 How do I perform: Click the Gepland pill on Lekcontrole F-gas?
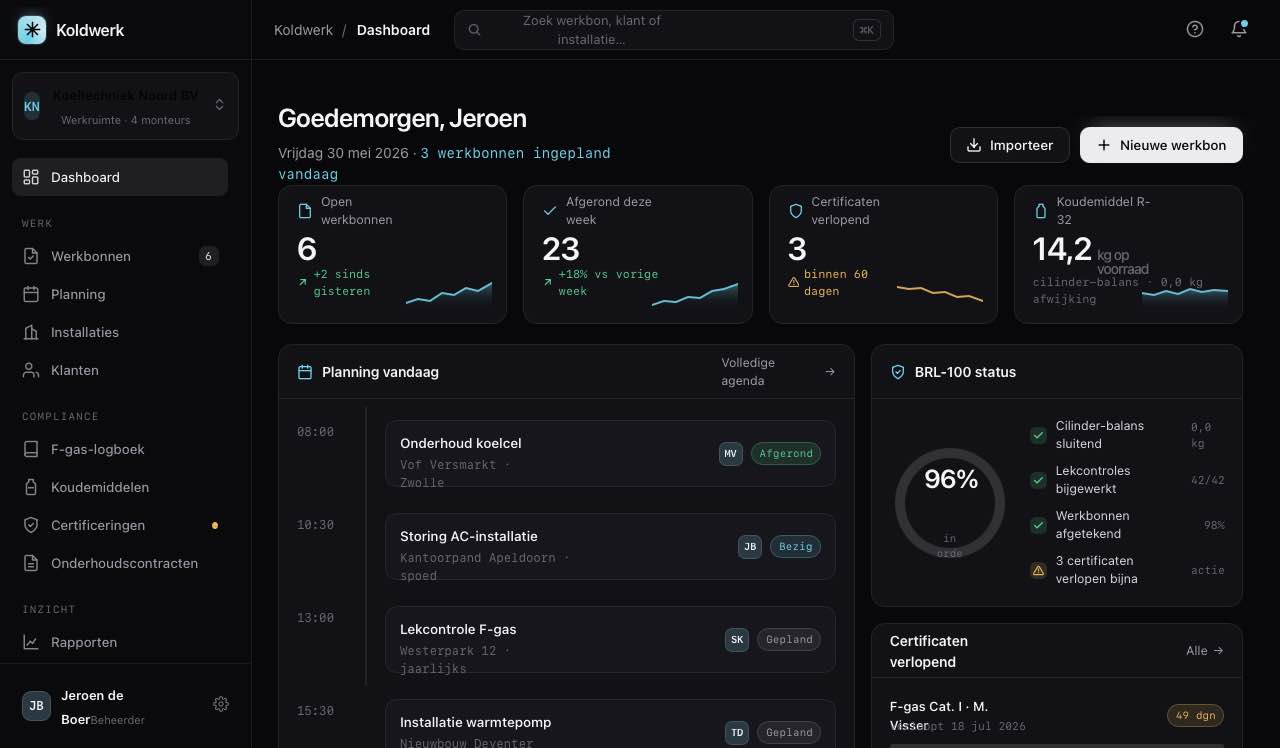pyautogui.click(x=789, y=639)
